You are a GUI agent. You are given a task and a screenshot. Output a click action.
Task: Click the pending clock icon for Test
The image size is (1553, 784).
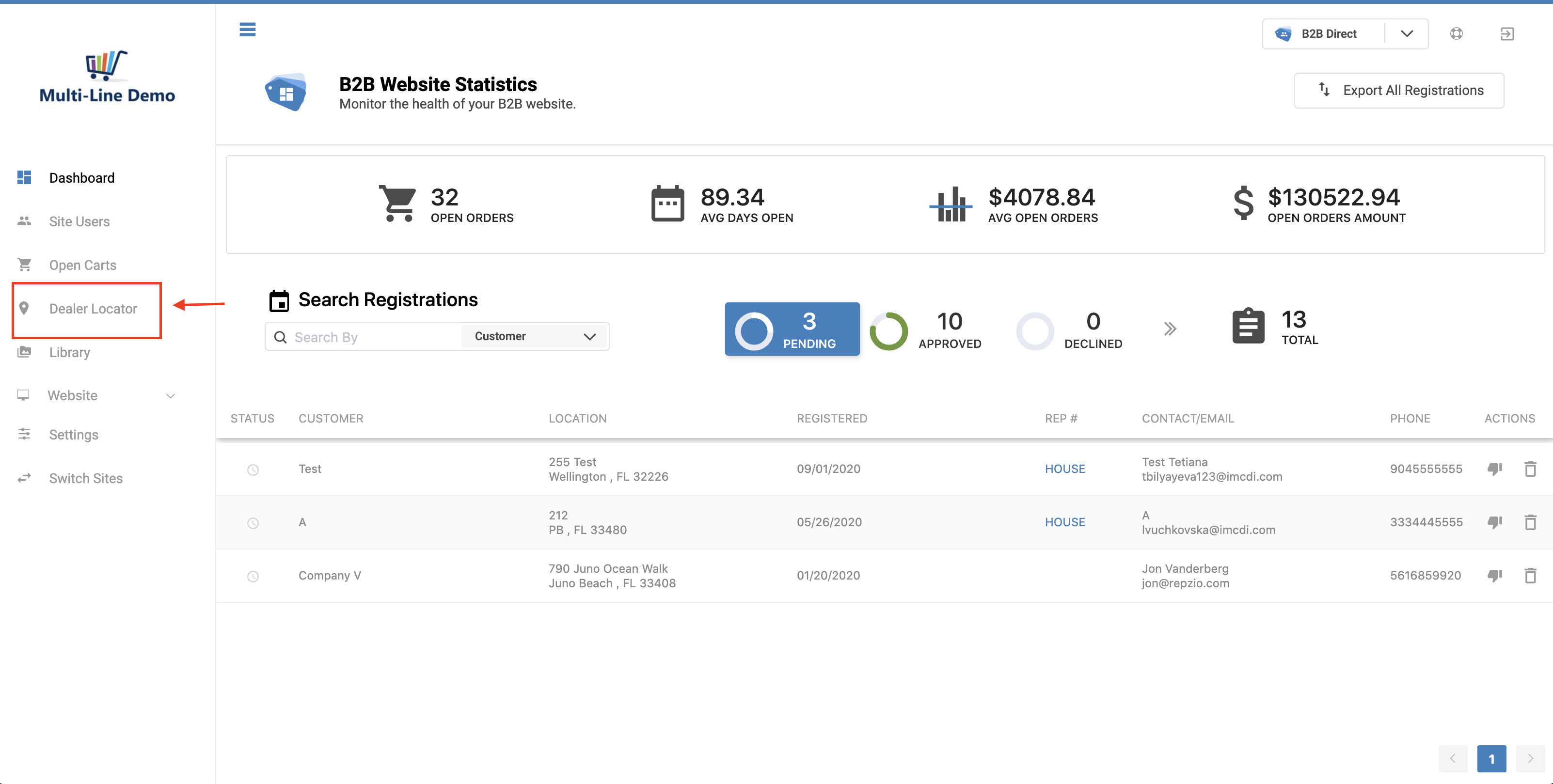pos(253,470)
